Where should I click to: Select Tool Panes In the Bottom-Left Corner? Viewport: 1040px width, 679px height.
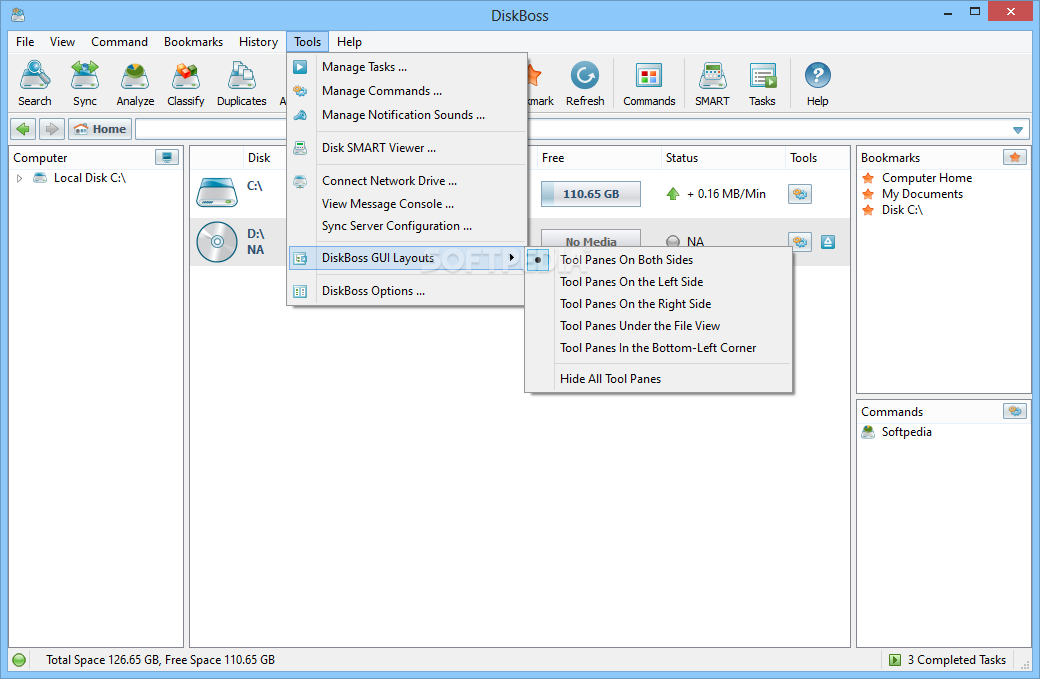point(659,347)
